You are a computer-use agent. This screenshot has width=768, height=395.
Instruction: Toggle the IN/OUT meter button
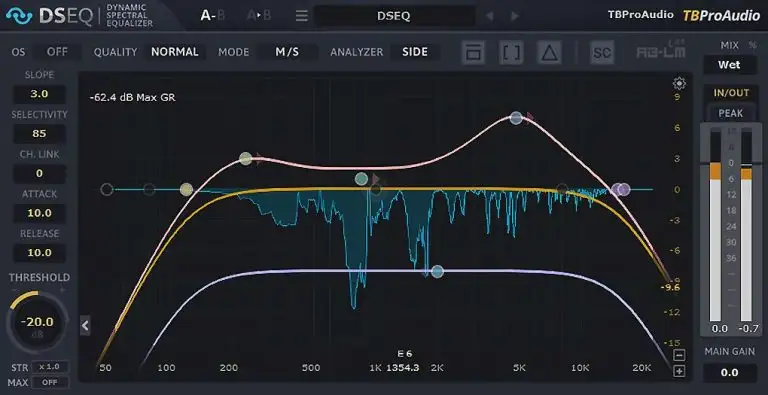(731, 93)
